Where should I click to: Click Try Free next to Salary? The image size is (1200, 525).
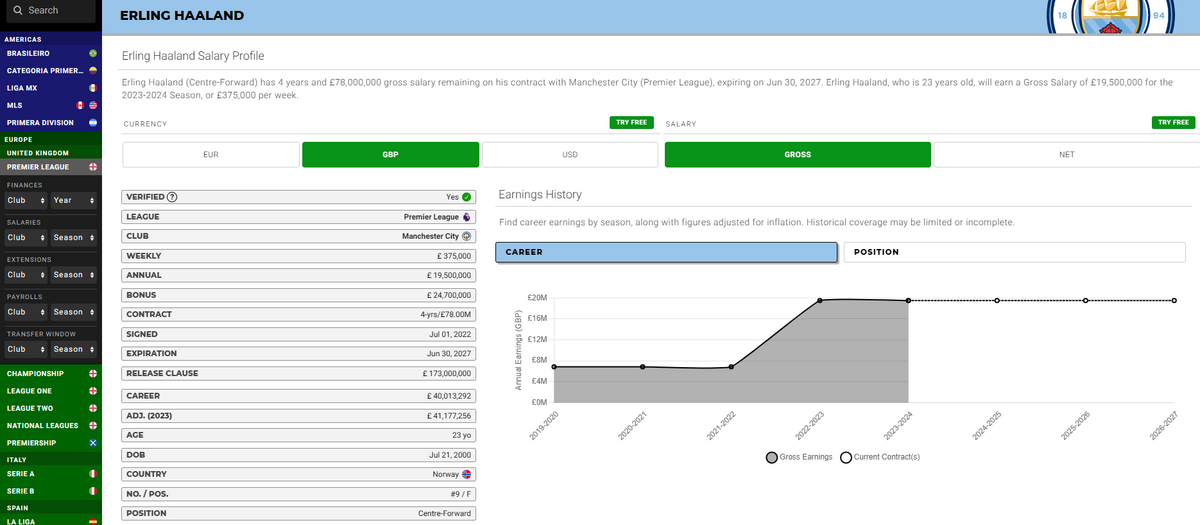pyautogui.click(x=1174, y=122)
